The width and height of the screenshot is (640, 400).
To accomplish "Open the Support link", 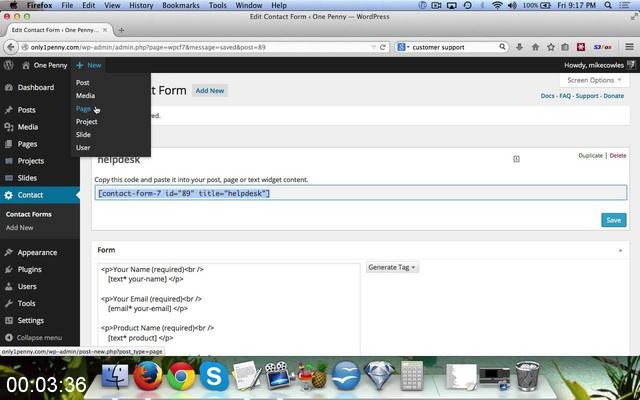I will (x=587, y=96).
